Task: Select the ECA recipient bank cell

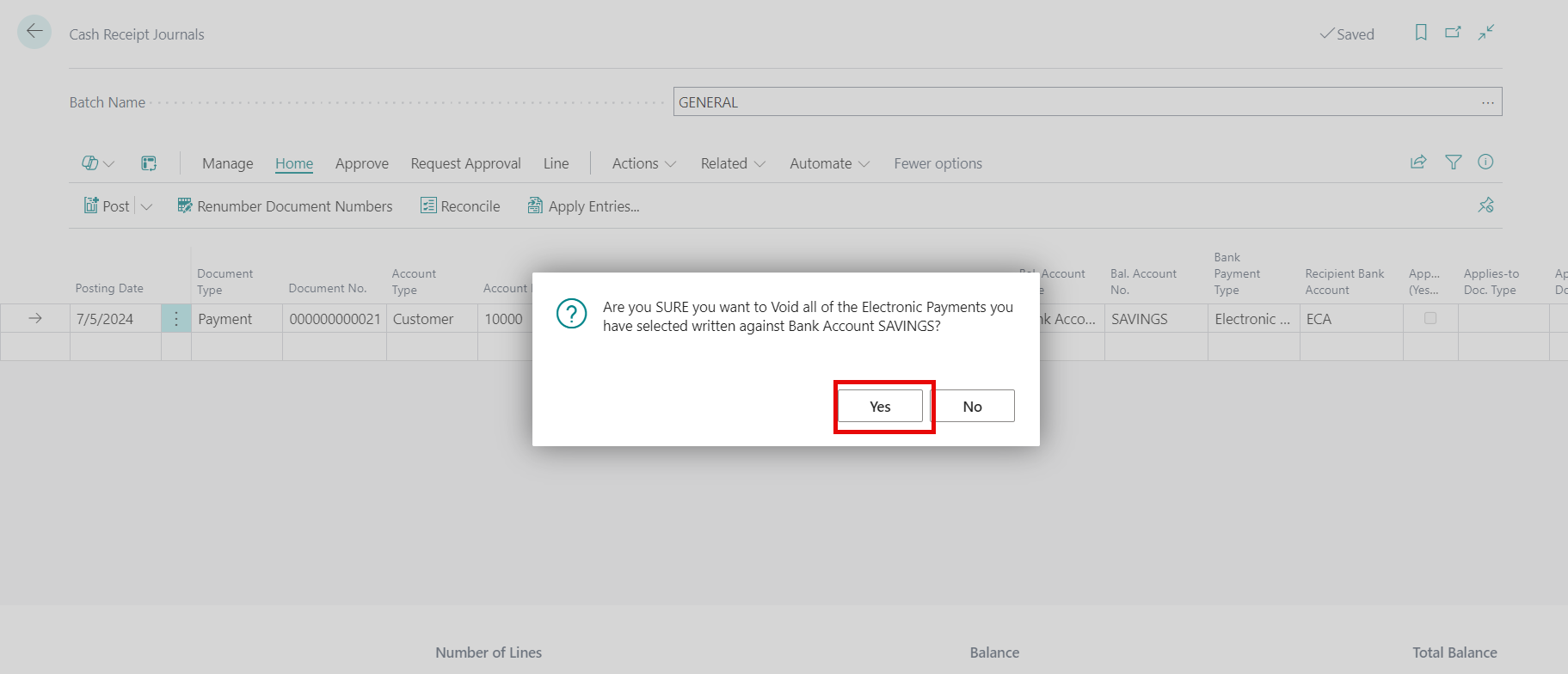Action: (x=1351, y=318)
